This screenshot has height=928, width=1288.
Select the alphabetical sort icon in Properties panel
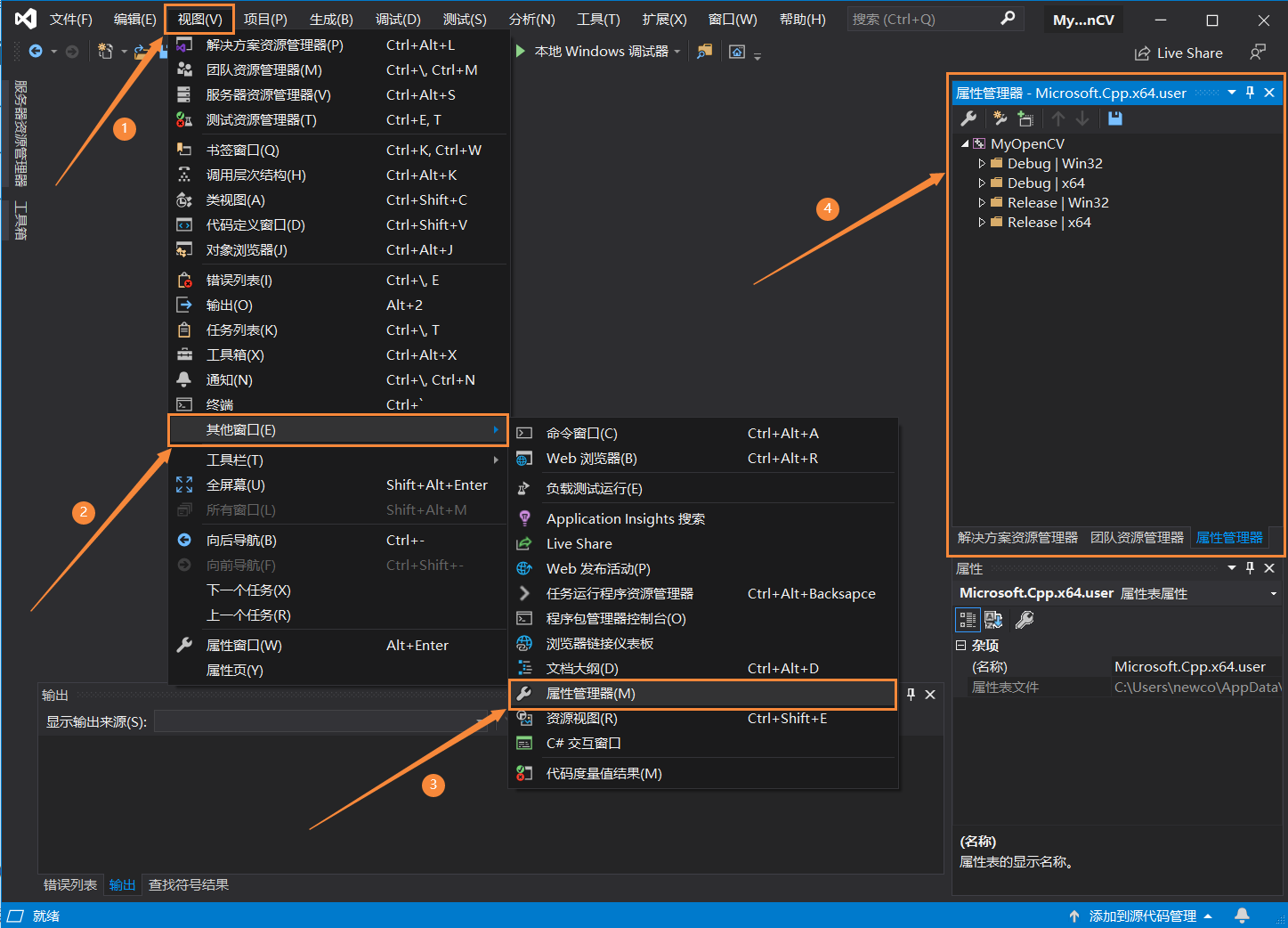(993, 619)
